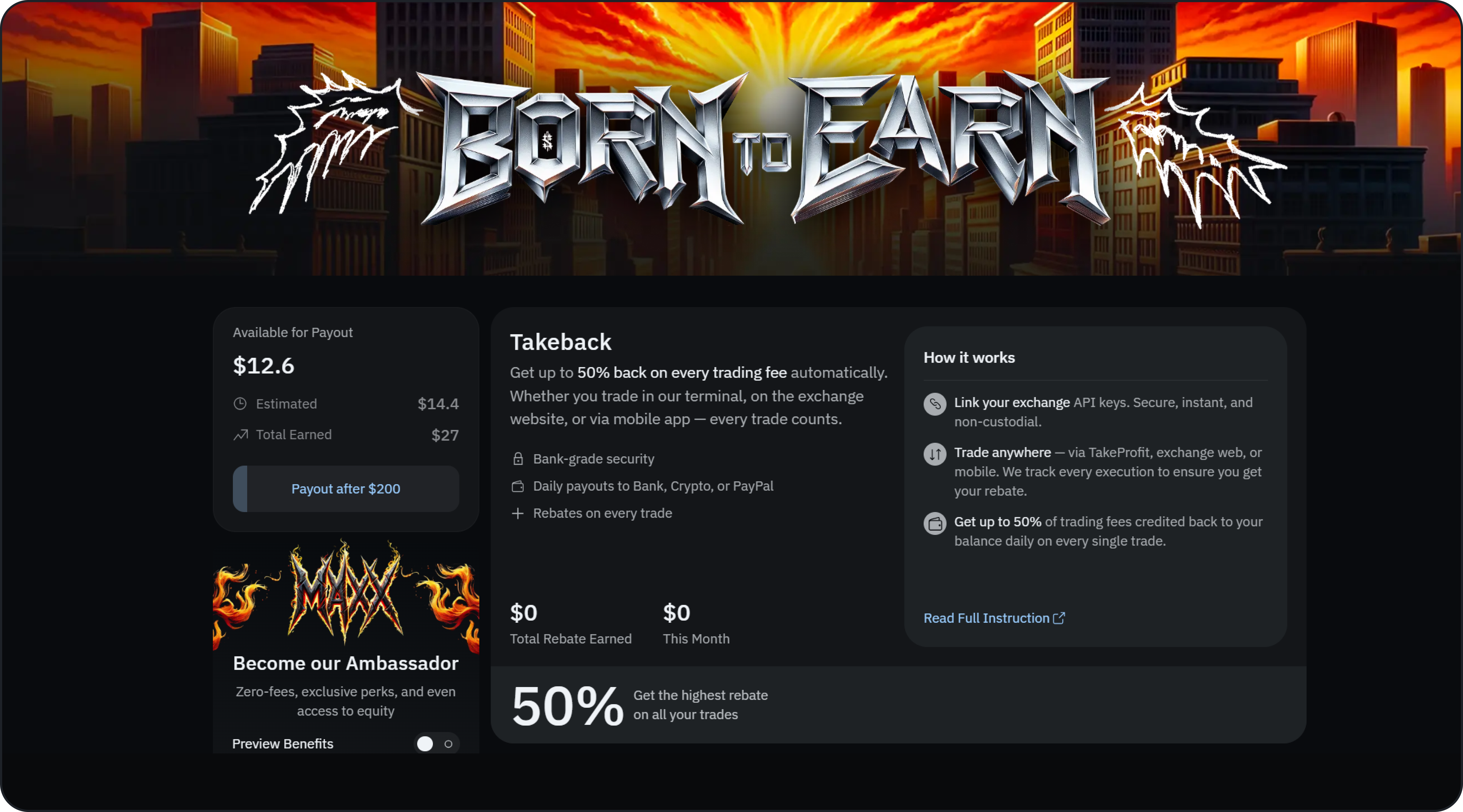
Task: Click the clock icon beside Estimated
Action: click(x=240, y=404)
